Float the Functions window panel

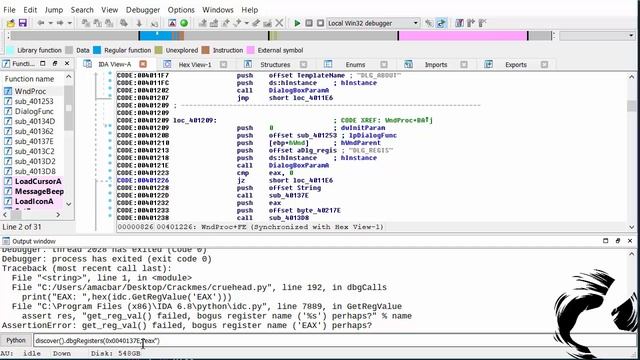(55, 64)
